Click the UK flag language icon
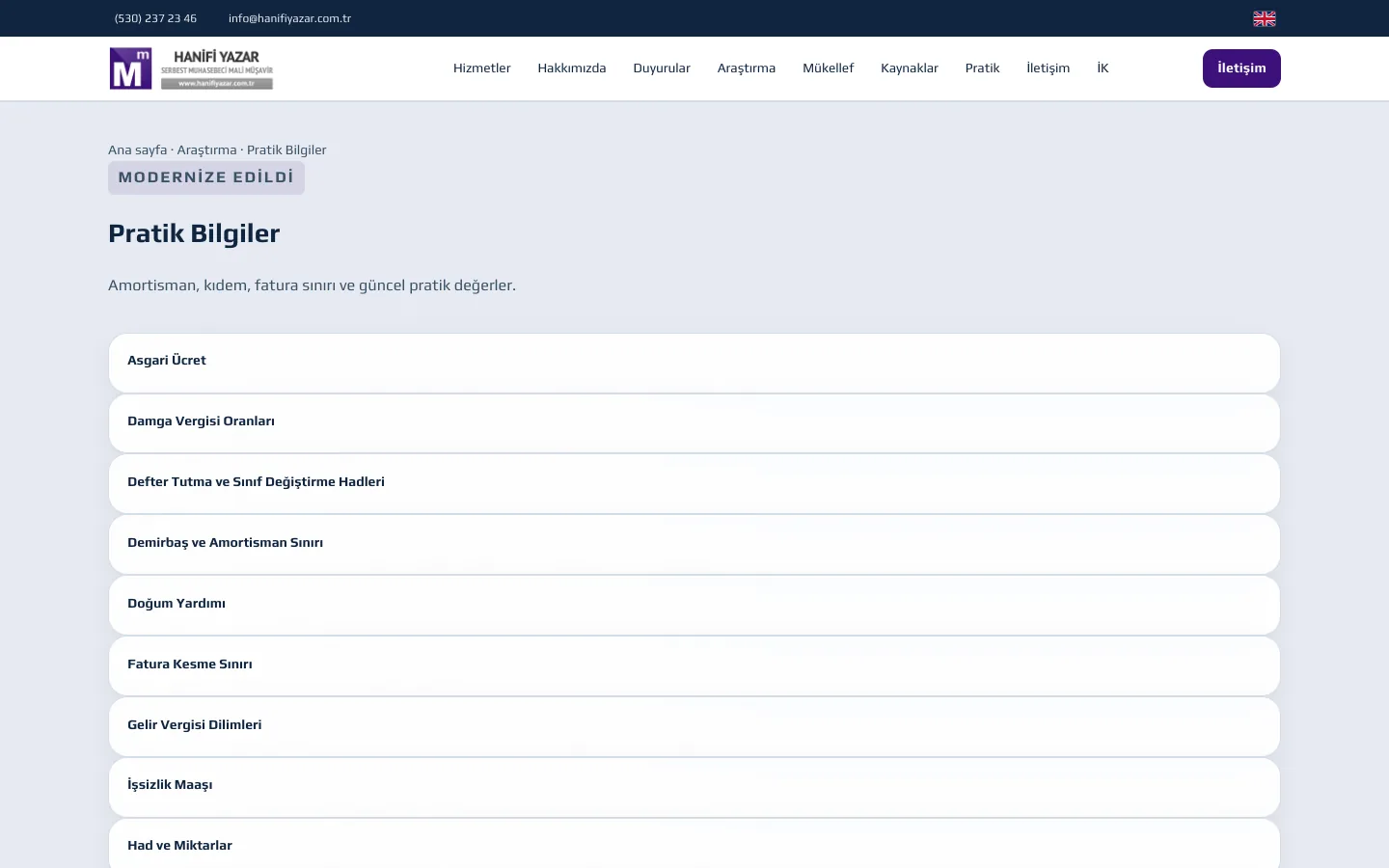1389x868 pixels. [x=1264, y=18]
